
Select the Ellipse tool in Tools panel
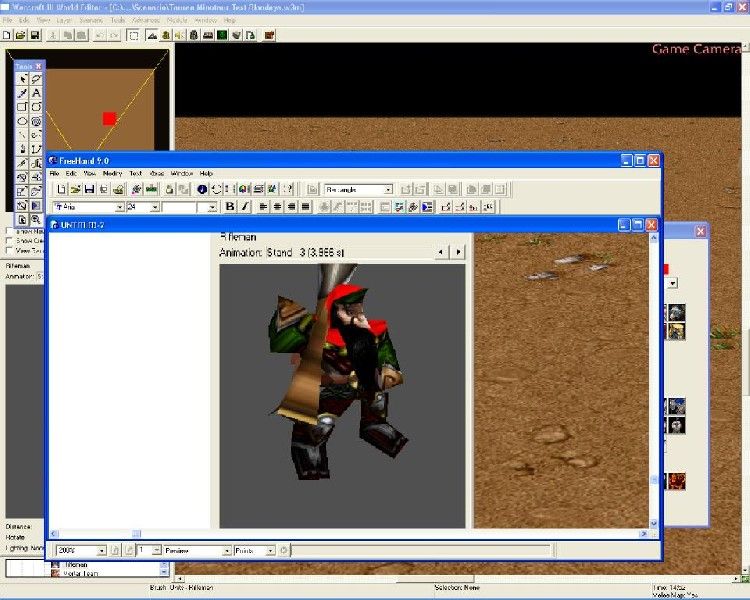[22, 121]
